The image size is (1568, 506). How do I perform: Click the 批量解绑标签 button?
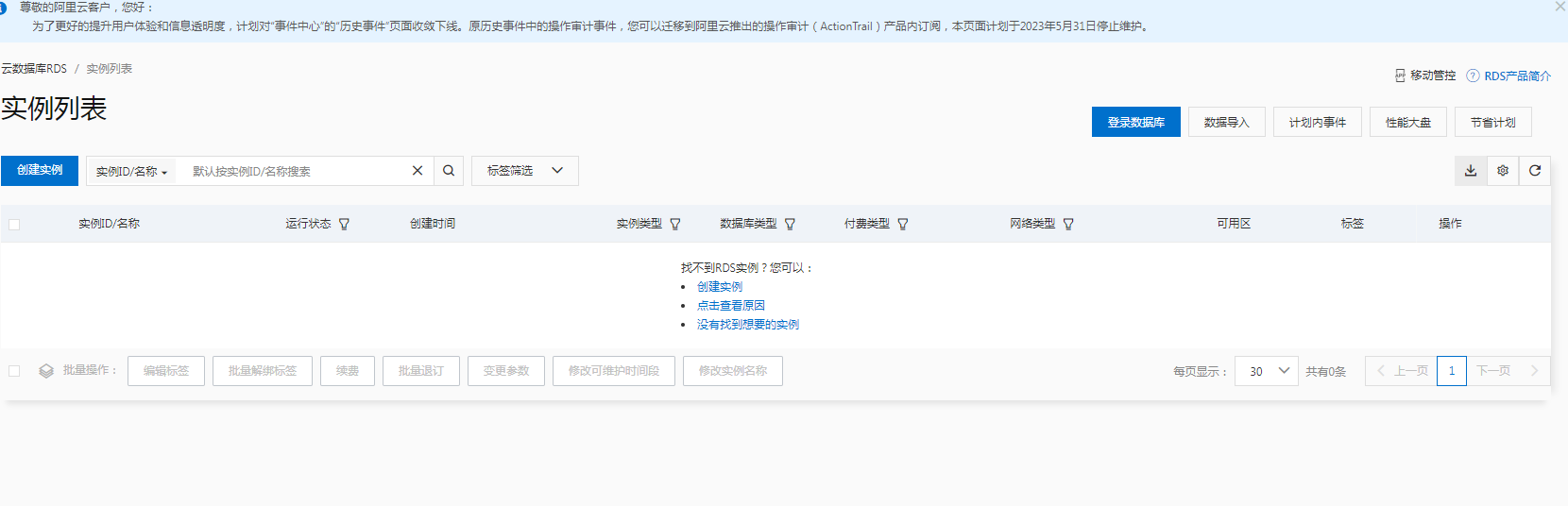(263, 371)
